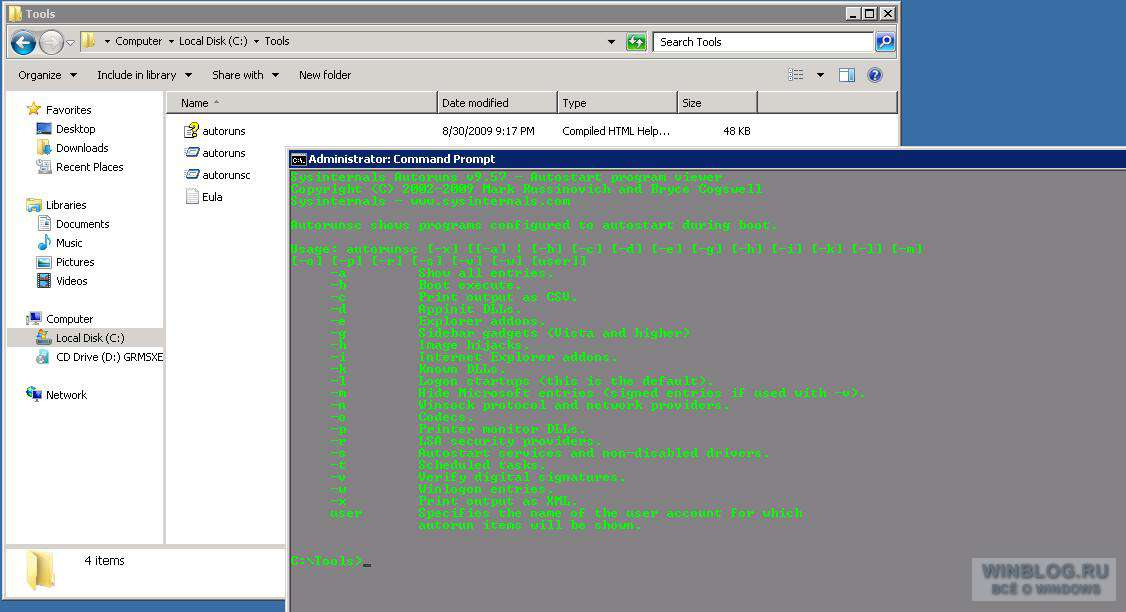Click the Videos filmstrip icon

[x=44, y=281]
